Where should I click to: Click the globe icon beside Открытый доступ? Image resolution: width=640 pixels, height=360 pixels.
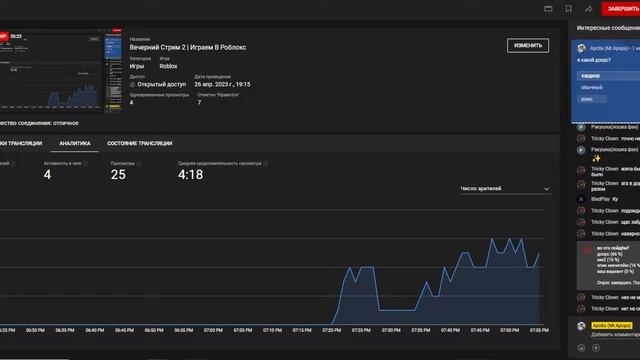point(132,84)
